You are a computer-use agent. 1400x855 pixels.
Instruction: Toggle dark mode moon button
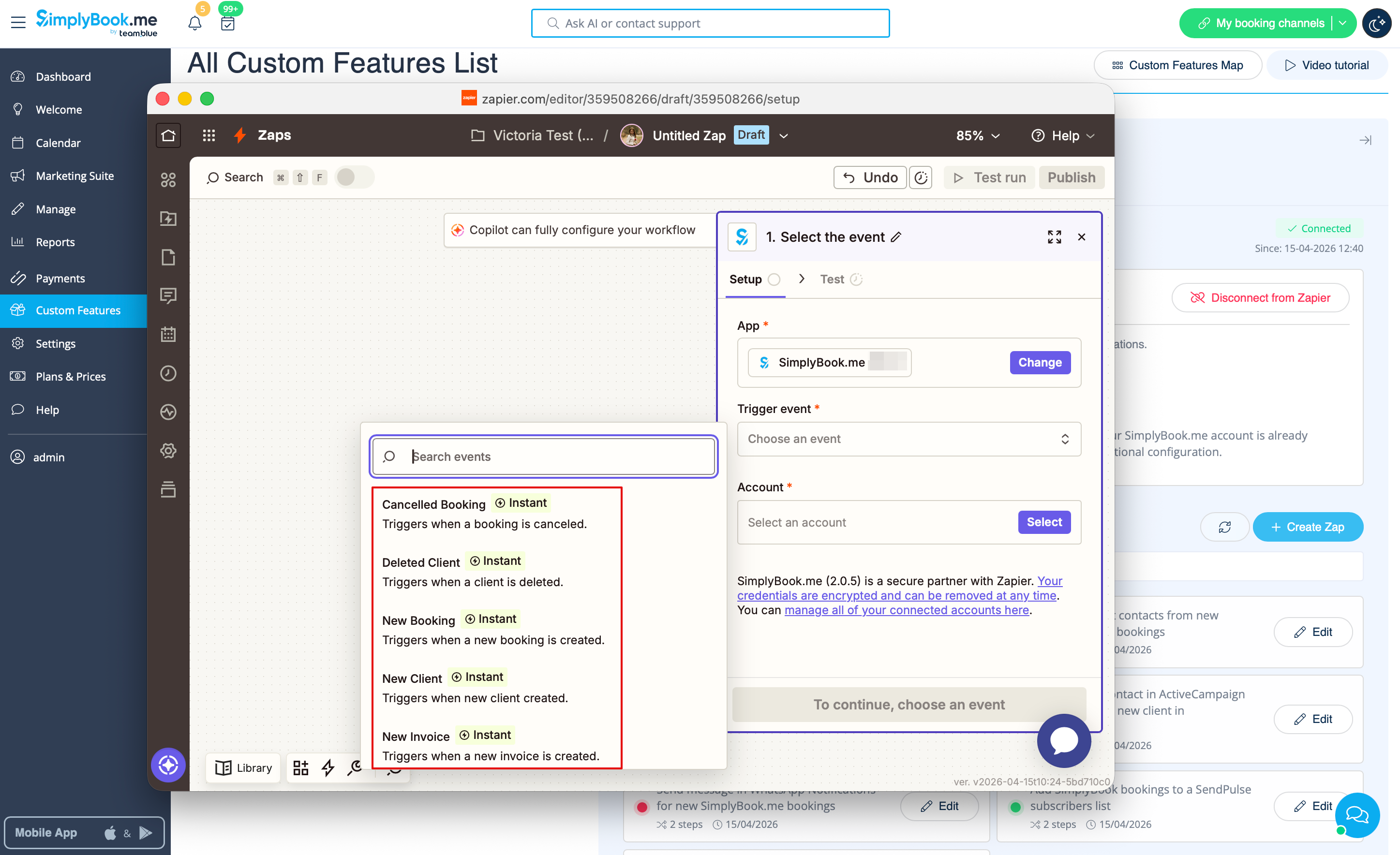pos(1376,23)
